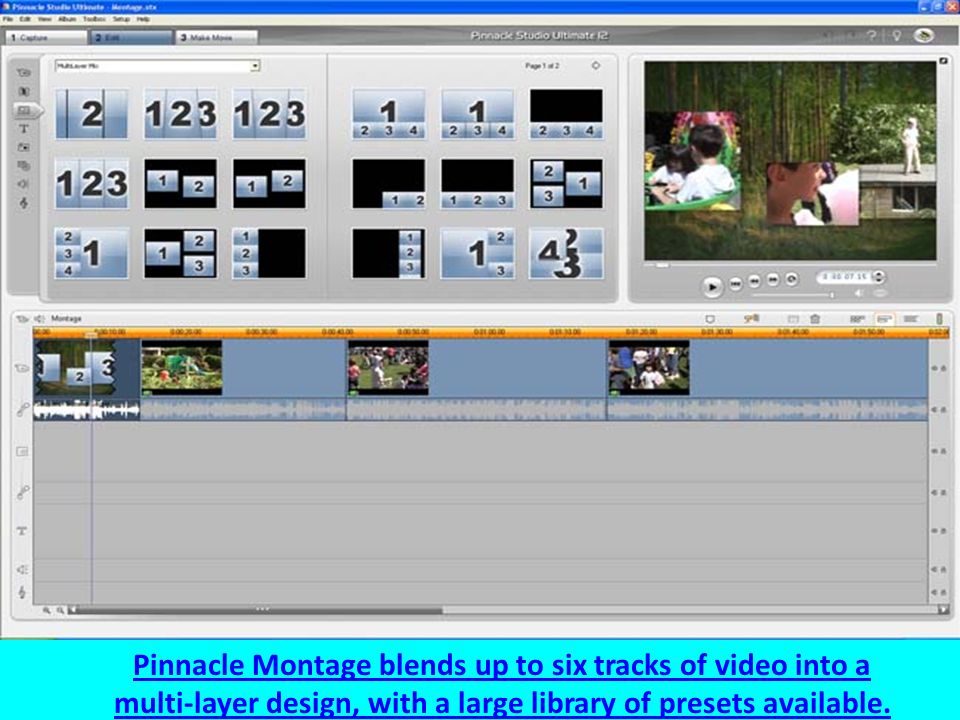Image resolution: width=960 pixels, height=720 pixels.
Task: Lock the original audio track
Action: pyautogui.click(x=942, y=410)
